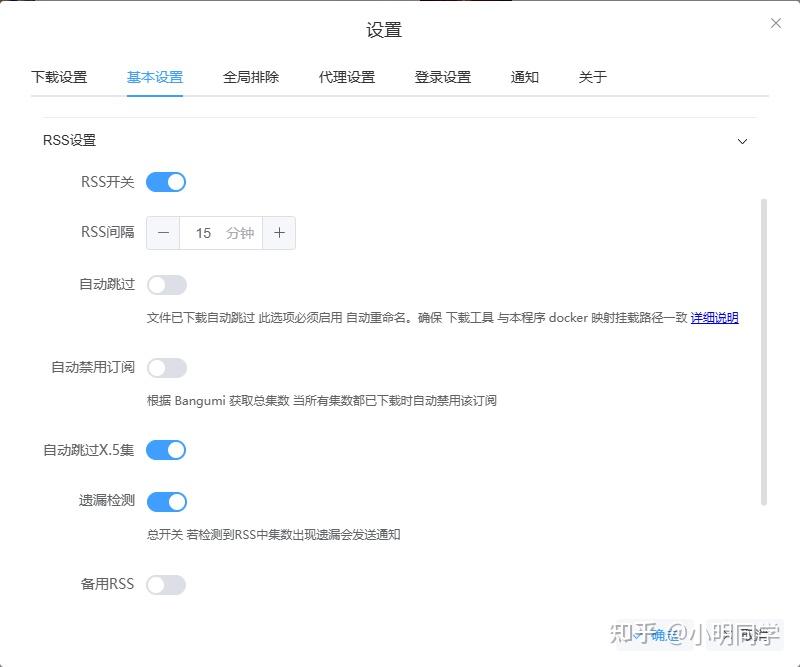Enable the 自动跳过 toggle switch
This screenshot has width=800, height=667.
[x=166, y=285]
